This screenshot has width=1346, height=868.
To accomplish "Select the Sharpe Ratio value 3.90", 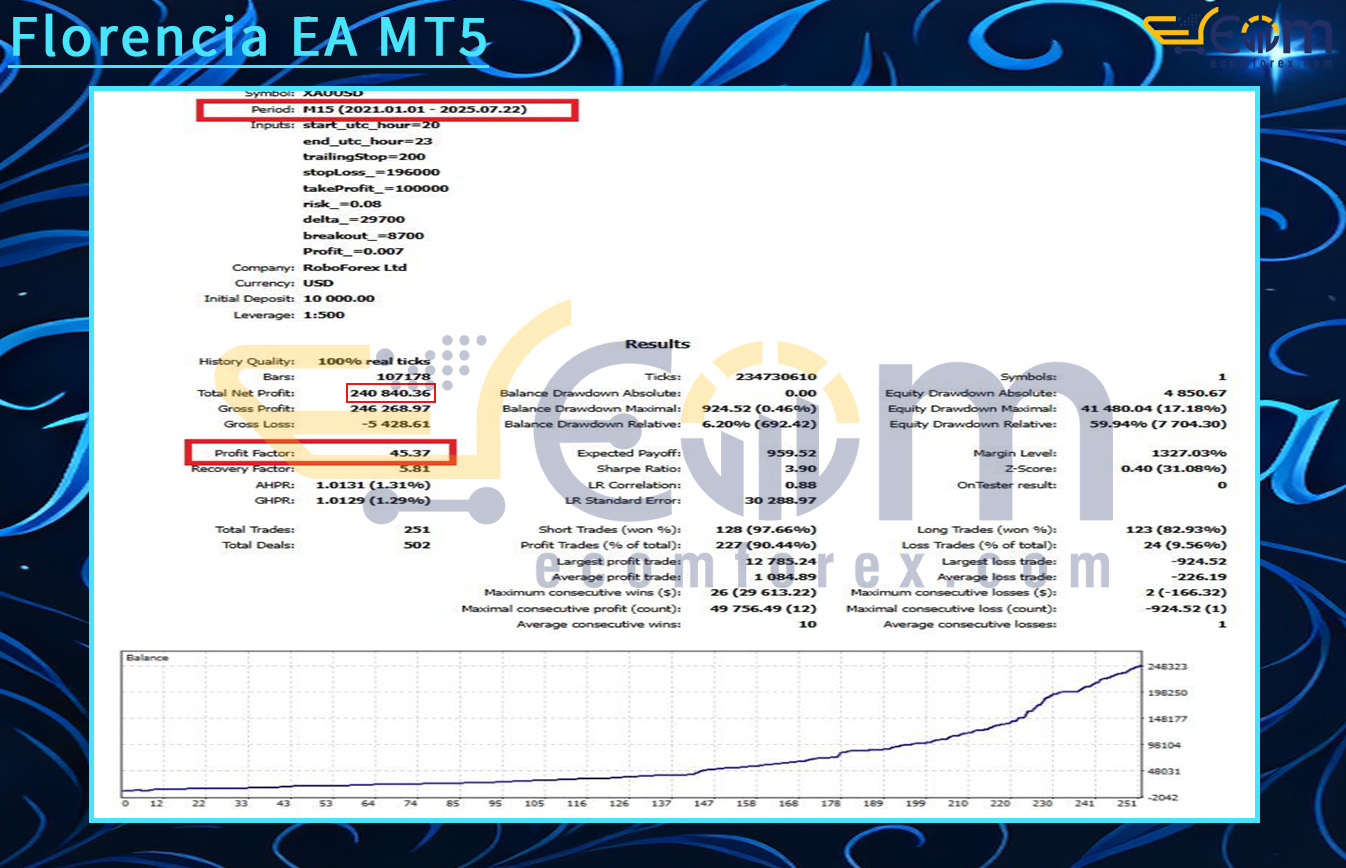I will tap(802, 468).
